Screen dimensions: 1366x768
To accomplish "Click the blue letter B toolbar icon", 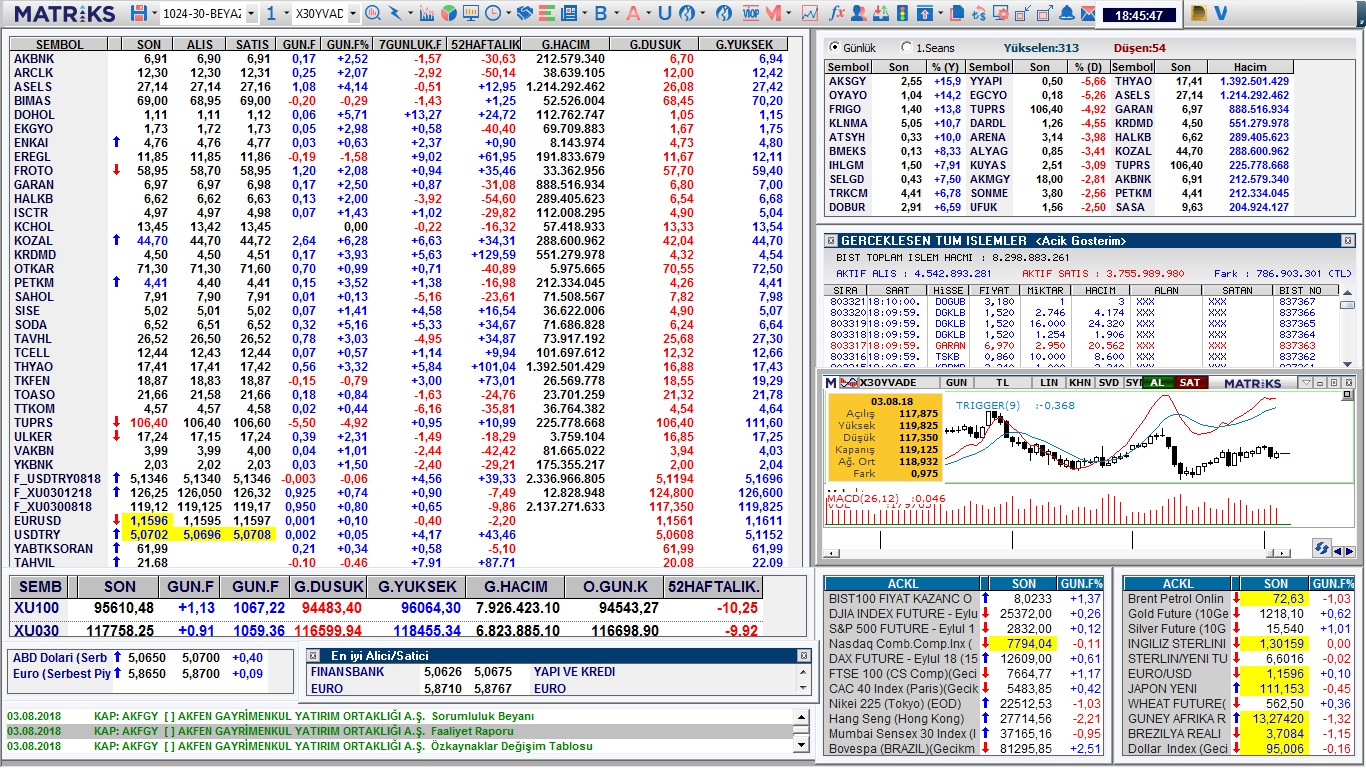I will 600,14.
